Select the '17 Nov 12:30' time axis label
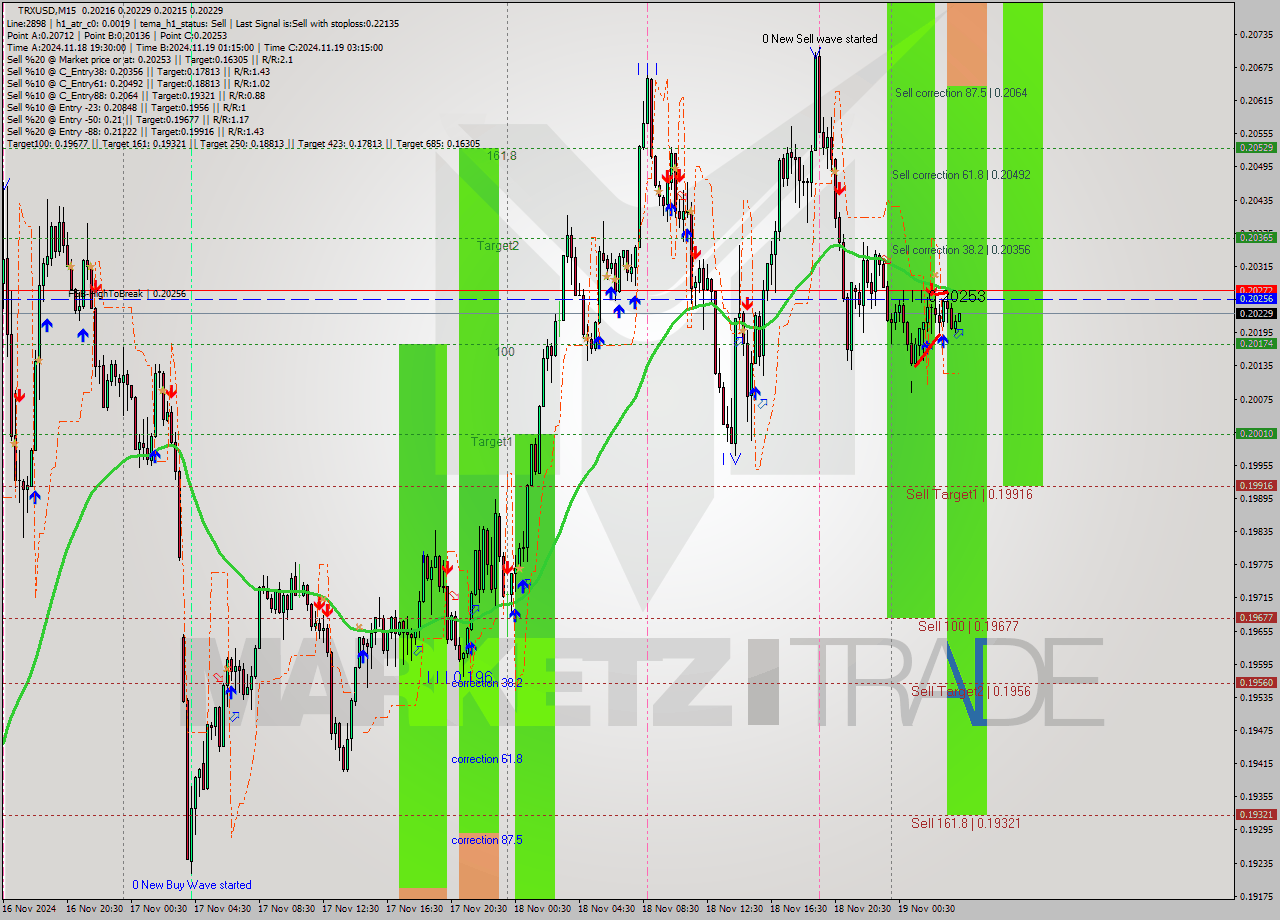The height and width of the screenshot is (920, 1280). (353, 909)
